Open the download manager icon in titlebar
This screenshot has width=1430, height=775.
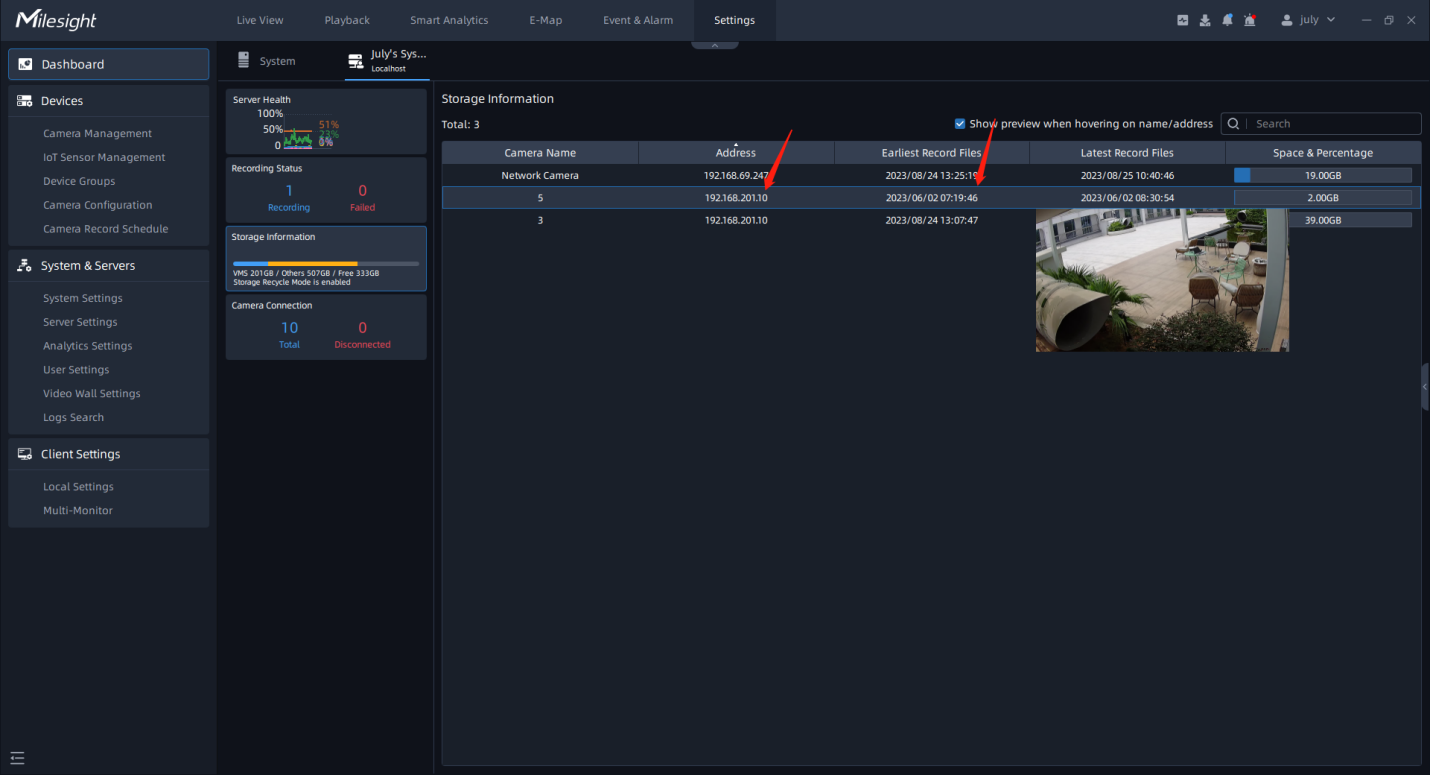pyautogui.click(x=1204, y=19)
